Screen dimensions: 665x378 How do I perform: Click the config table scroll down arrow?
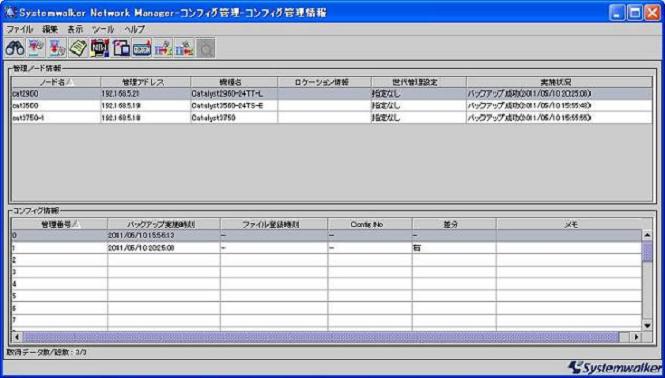point(647,325)
